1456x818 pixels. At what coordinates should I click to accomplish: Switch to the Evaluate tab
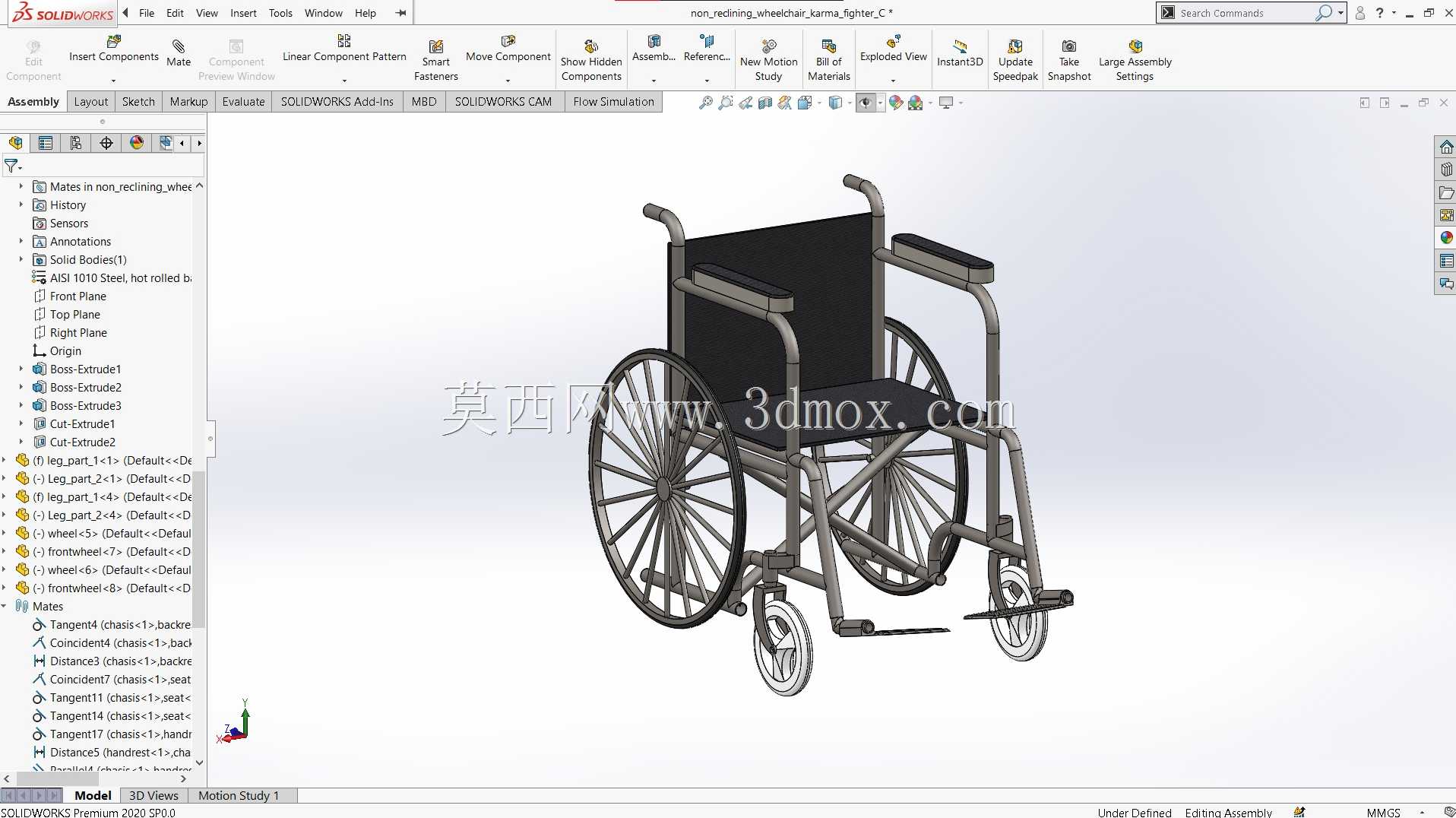(243, 102)
